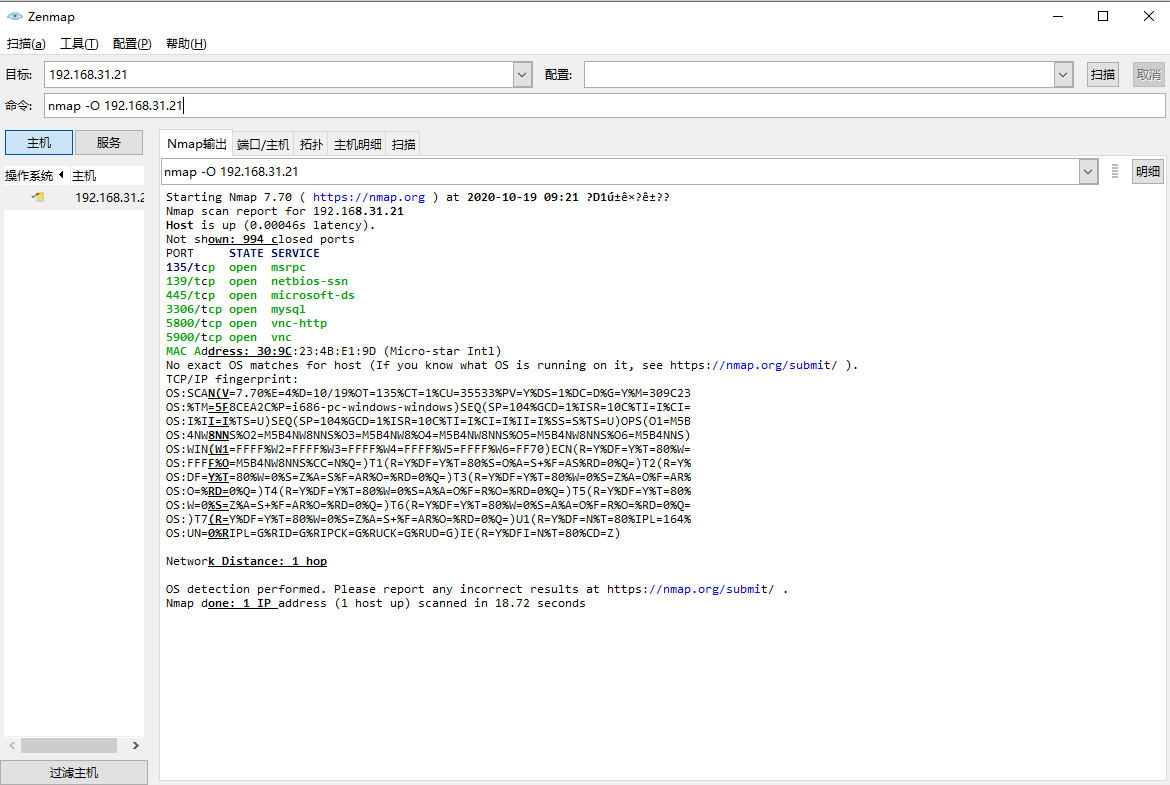Click the MAC Address line in output
Screen dimensions: 1170x785
click(x=334, y=351)
